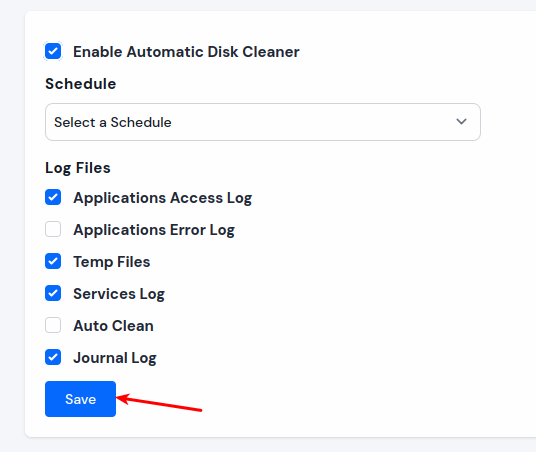Click the 'Auto Clean' label text

(113, 326)
